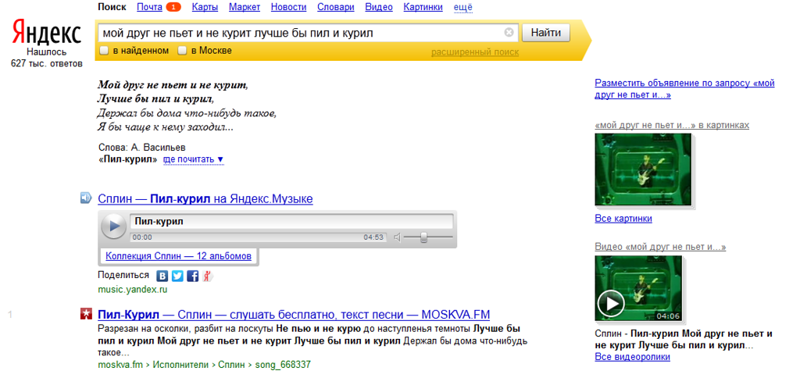Click the Все видеоролики link

point(633,357)
